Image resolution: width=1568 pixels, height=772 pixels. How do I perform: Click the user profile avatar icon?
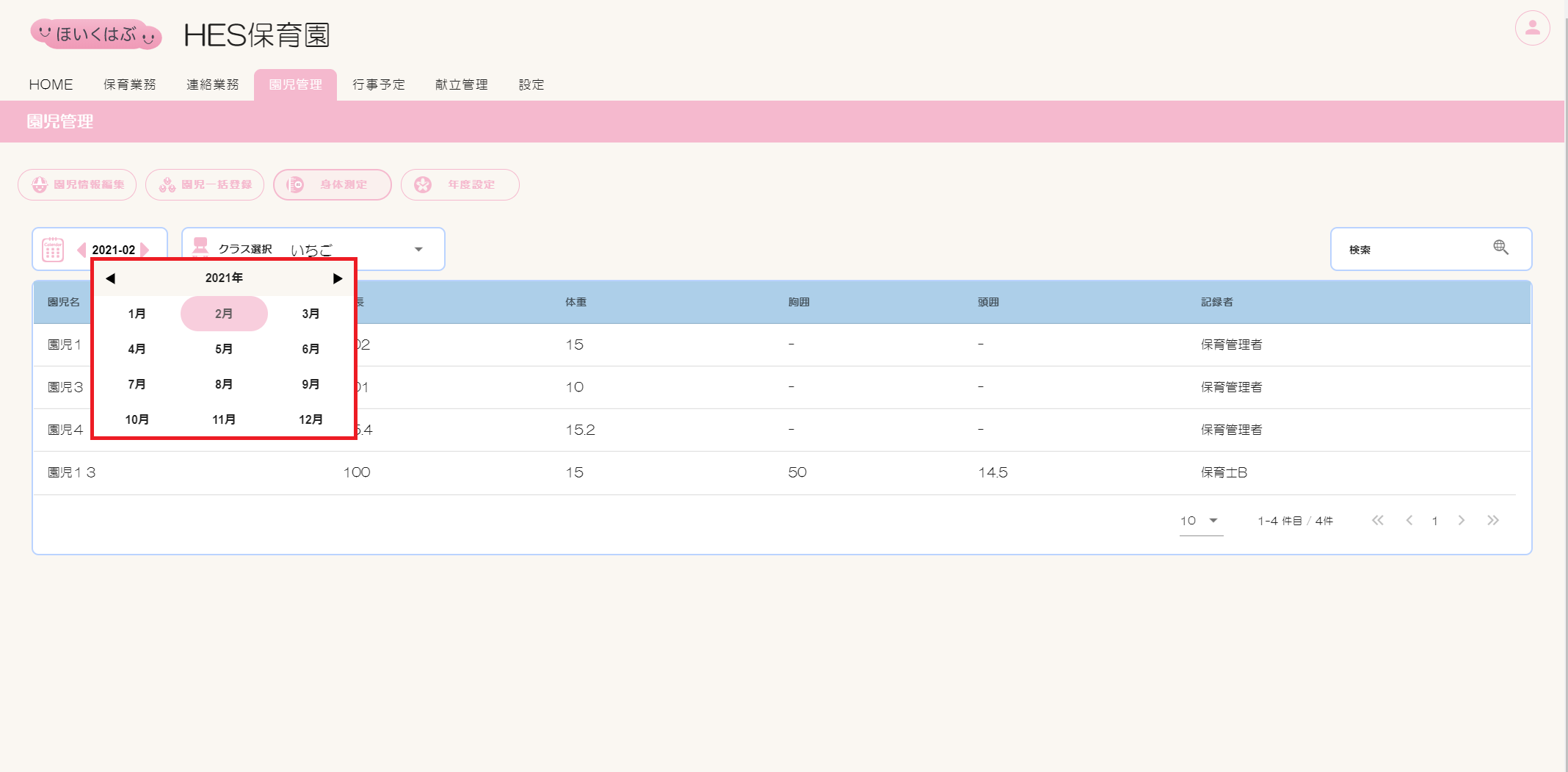tap(1532, 29)
